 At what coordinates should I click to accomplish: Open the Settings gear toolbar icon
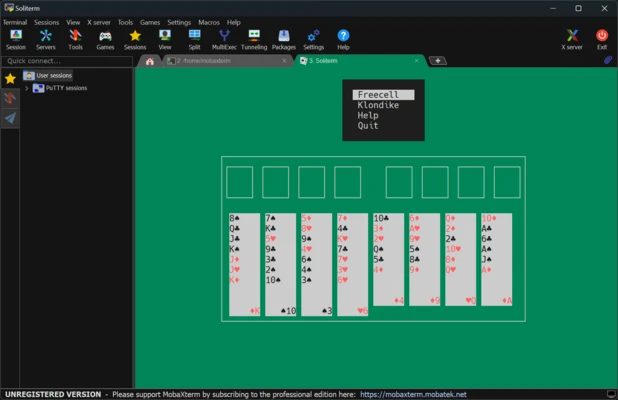pos(313,40)
